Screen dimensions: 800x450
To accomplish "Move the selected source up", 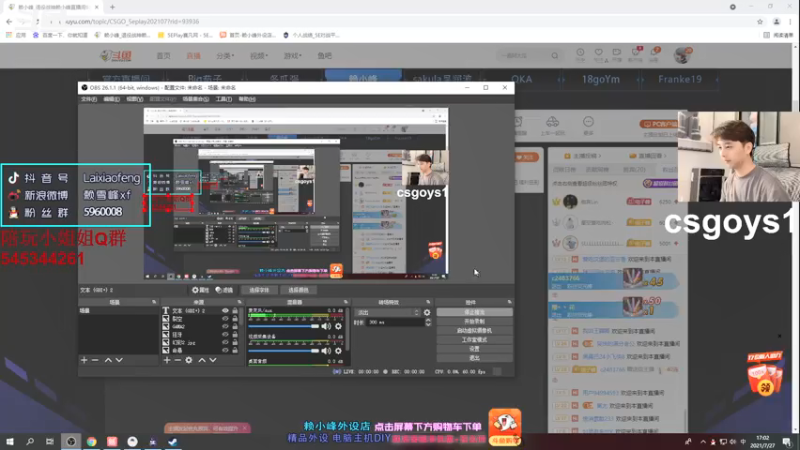I will [x=202, y=360].
